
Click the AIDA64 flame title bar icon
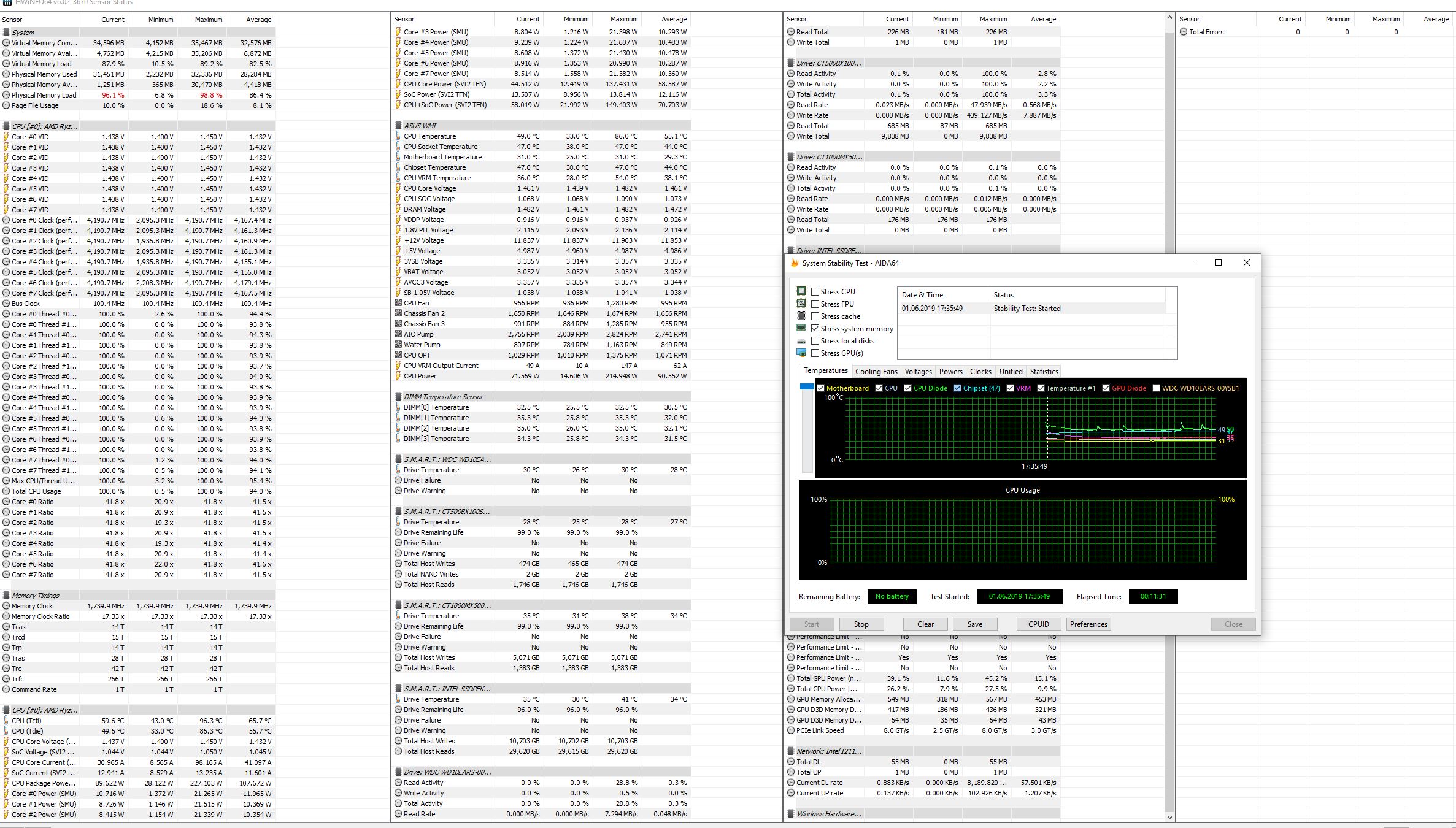click(795, 263)
